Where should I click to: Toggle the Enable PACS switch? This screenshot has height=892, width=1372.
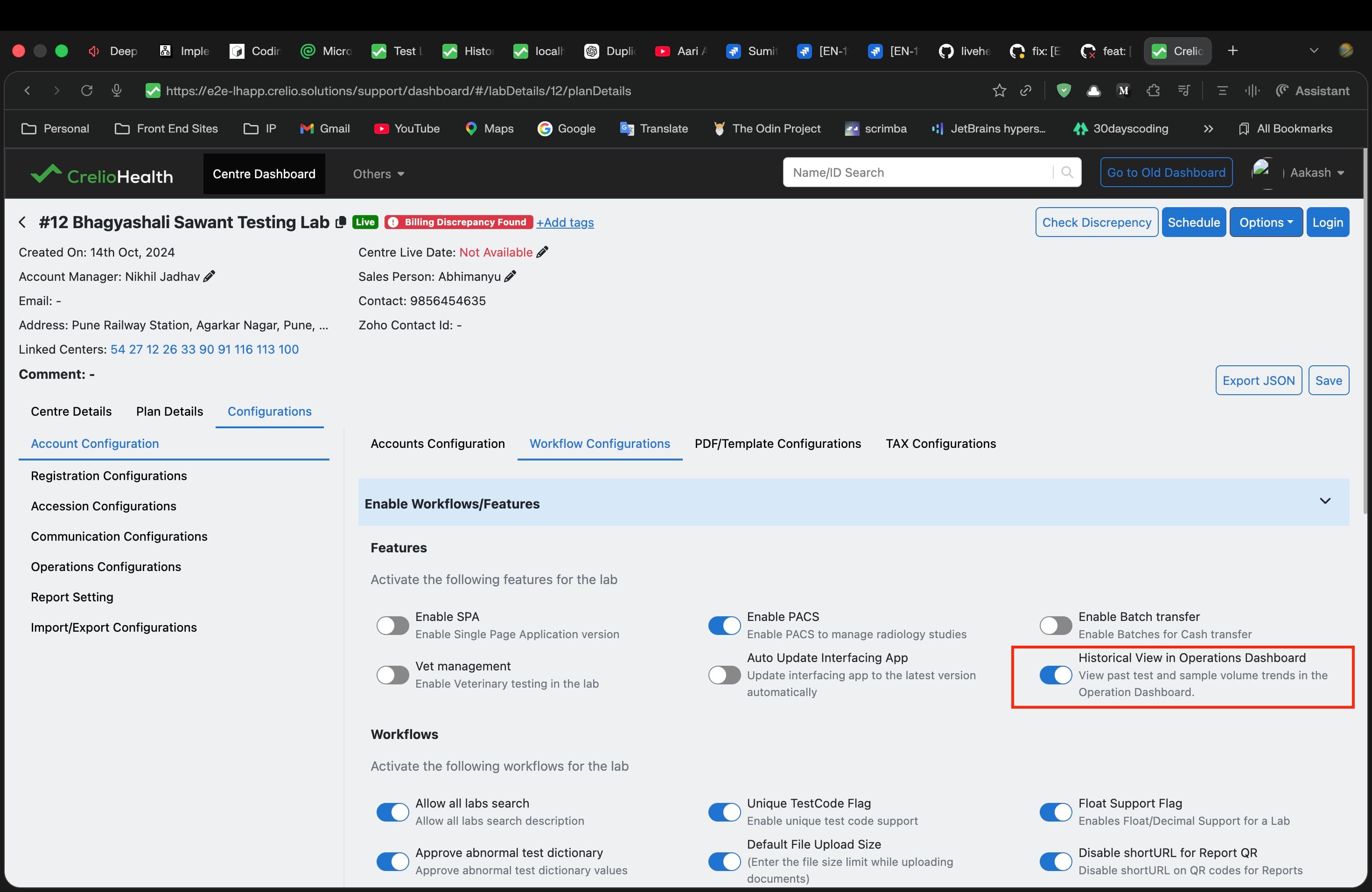[x=724, y=625]
